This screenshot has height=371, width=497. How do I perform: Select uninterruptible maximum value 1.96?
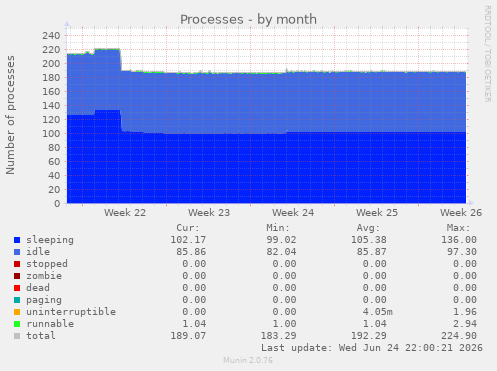(465, 312)
